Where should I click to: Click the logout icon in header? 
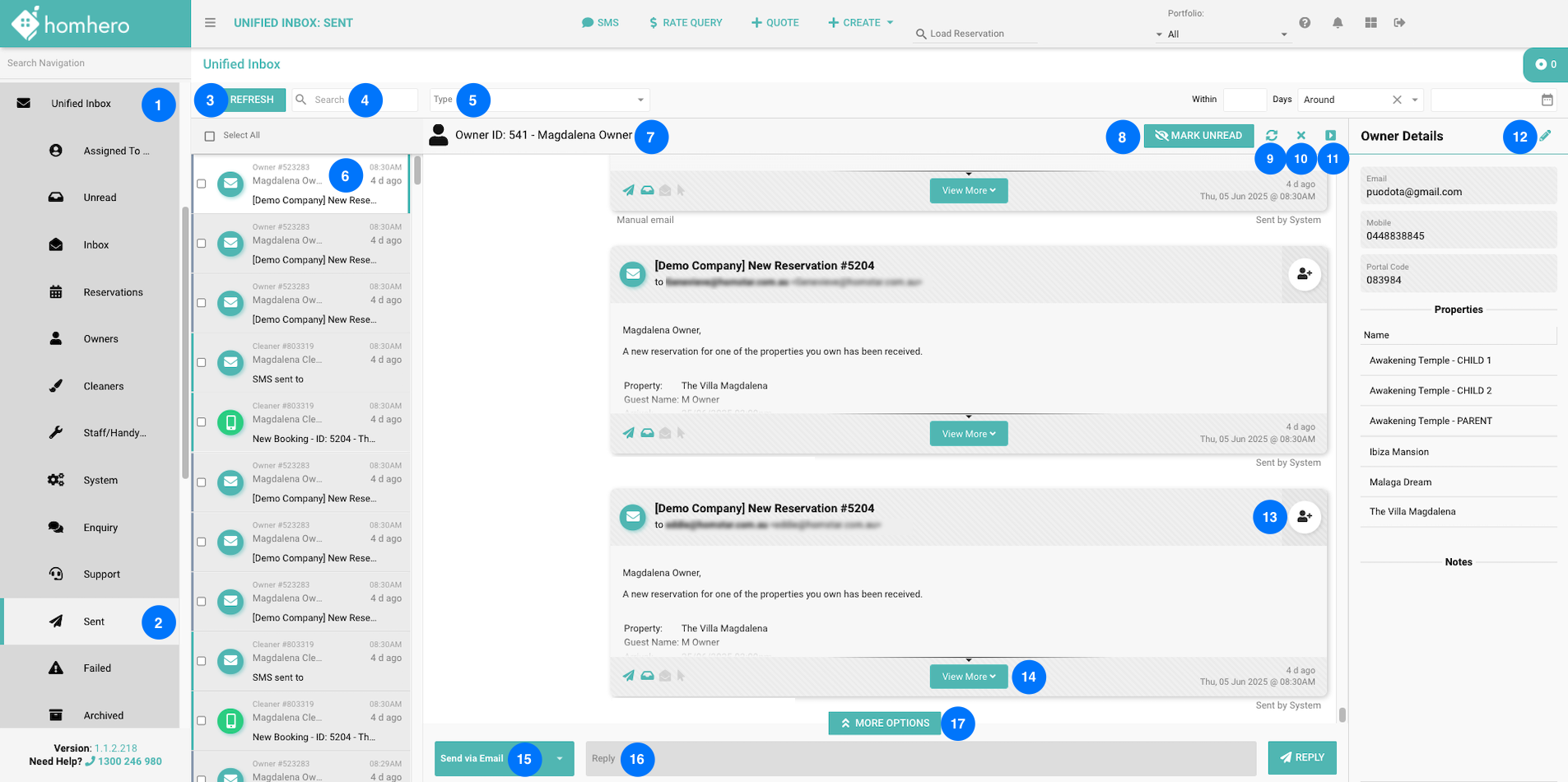click(x=1399, y=23)
